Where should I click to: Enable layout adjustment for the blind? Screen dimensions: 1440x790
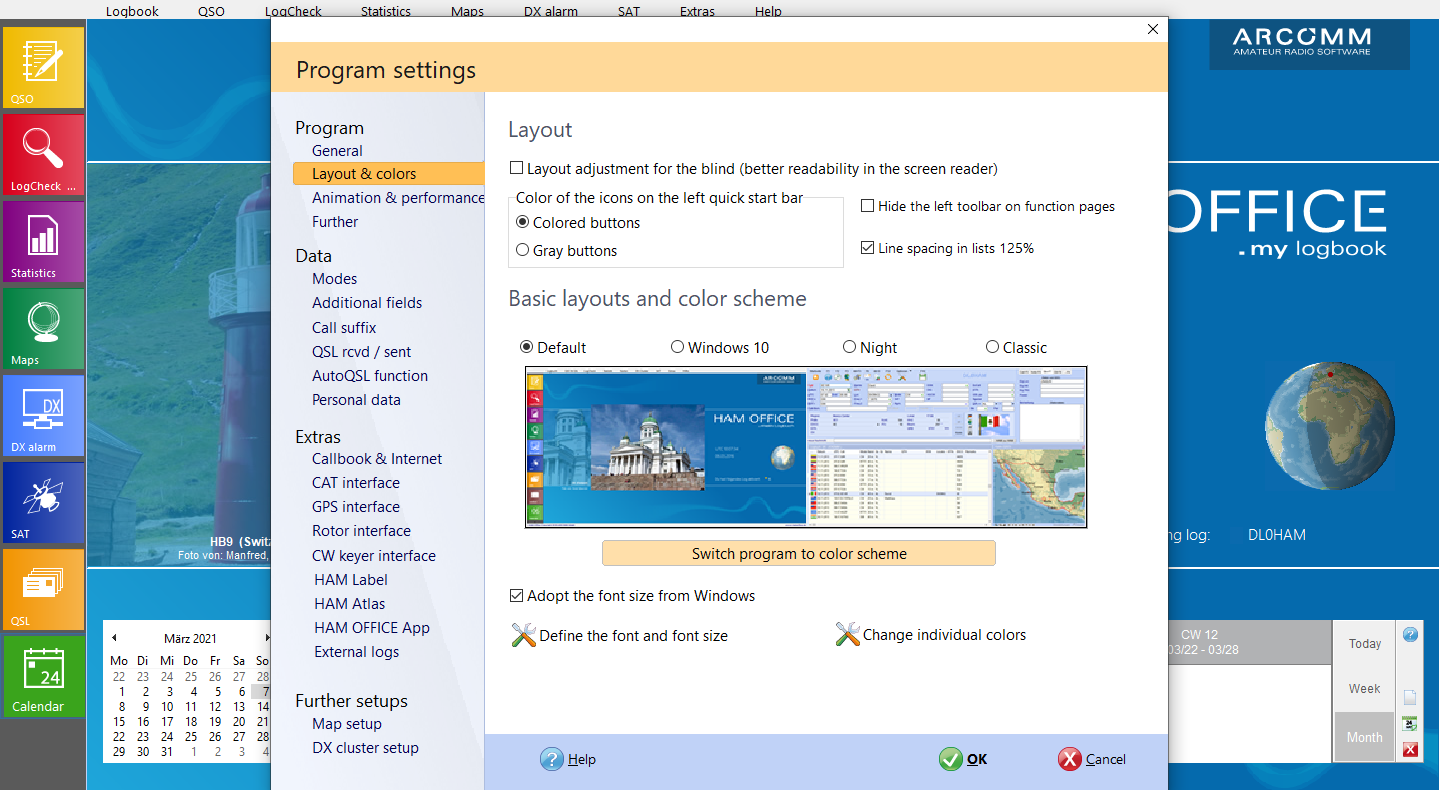pos(517,169)
